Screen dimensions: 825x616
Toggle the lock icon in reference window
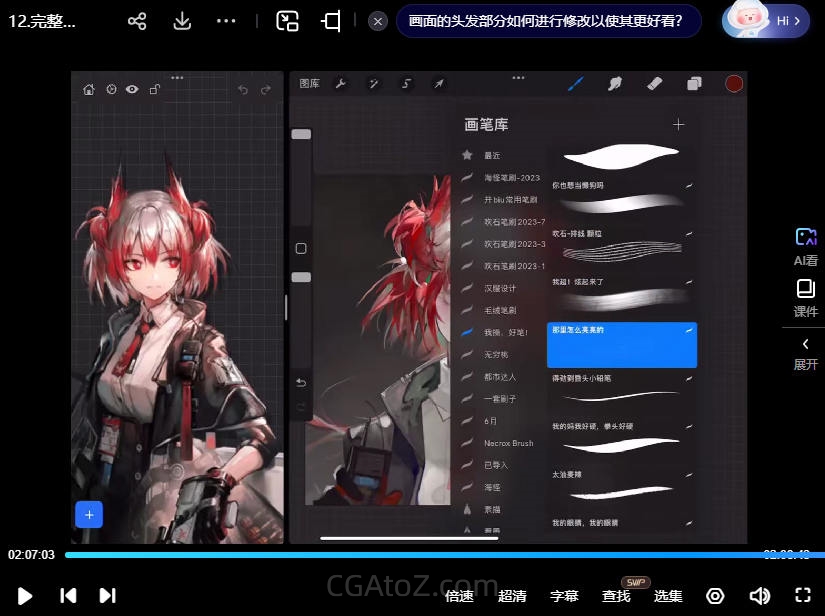pos(154,89)
